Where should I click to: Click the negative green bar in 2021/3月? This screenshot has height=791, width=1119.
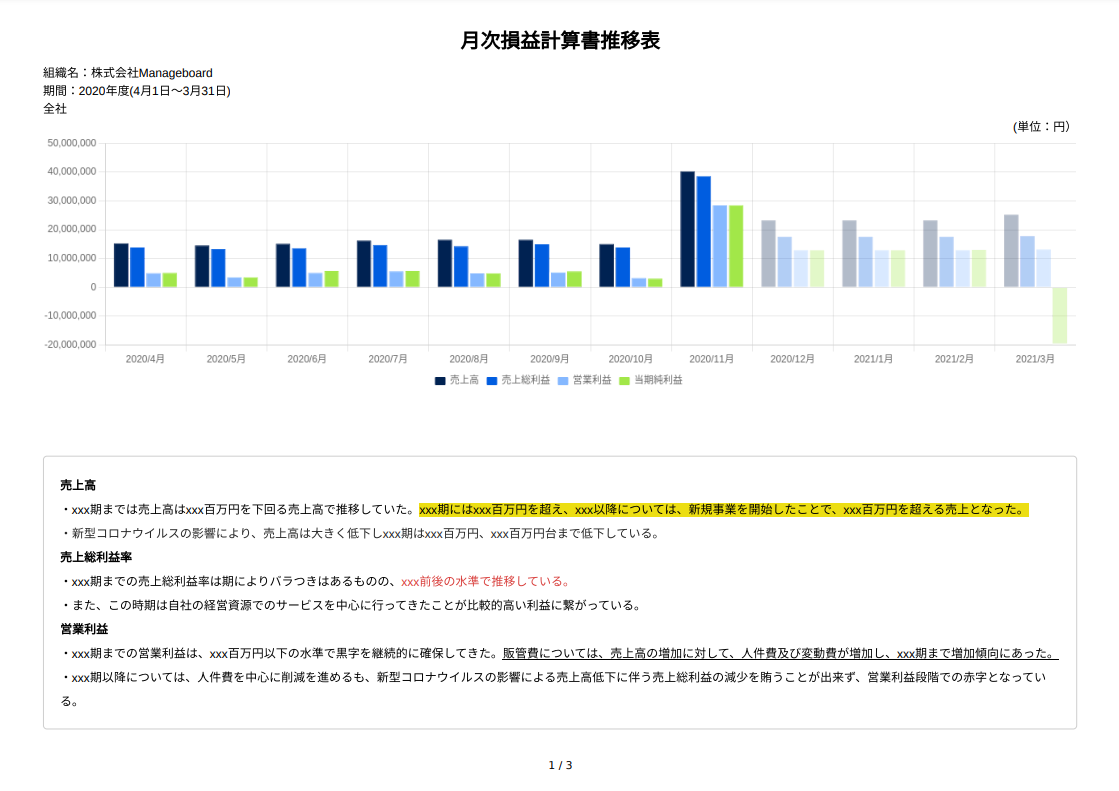tap(1060, 316)
